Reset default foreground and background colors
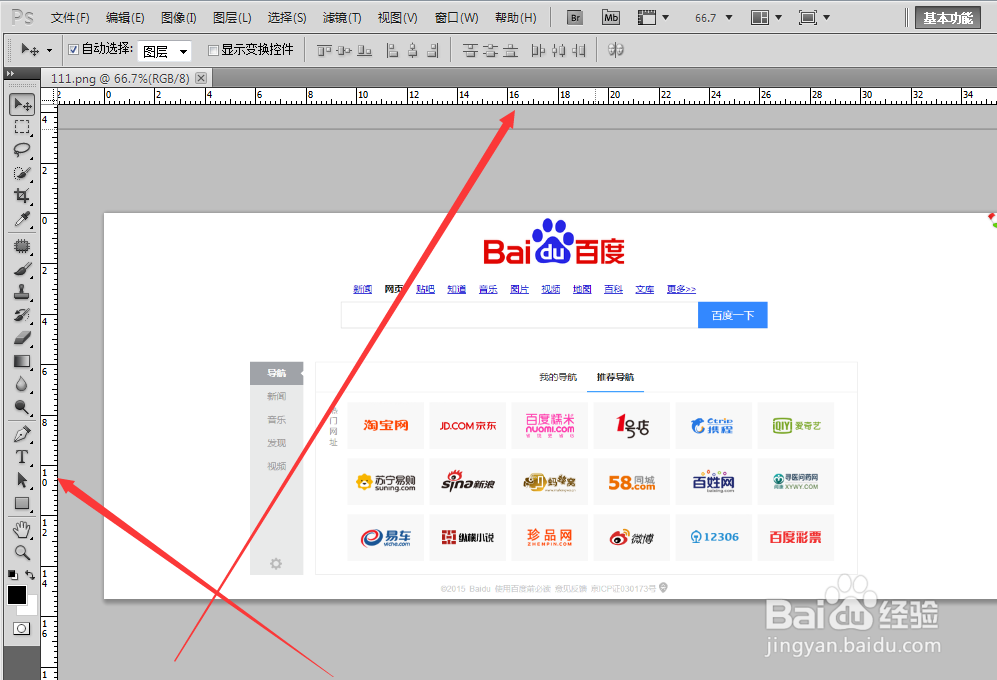Image resolution: width=997 pixels, height=680 pixels. click(13, 575)
